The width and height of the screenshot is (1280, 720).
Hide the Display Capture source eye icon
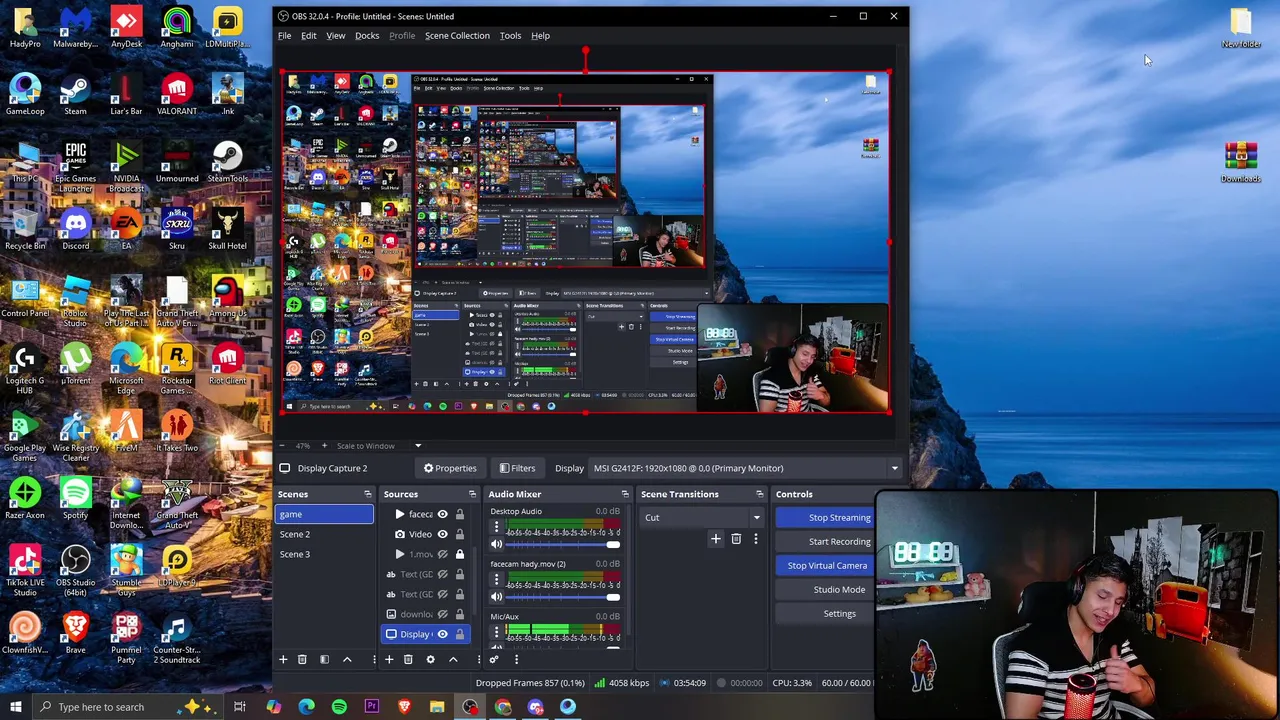pyautogui.click(x=442, y=634)
